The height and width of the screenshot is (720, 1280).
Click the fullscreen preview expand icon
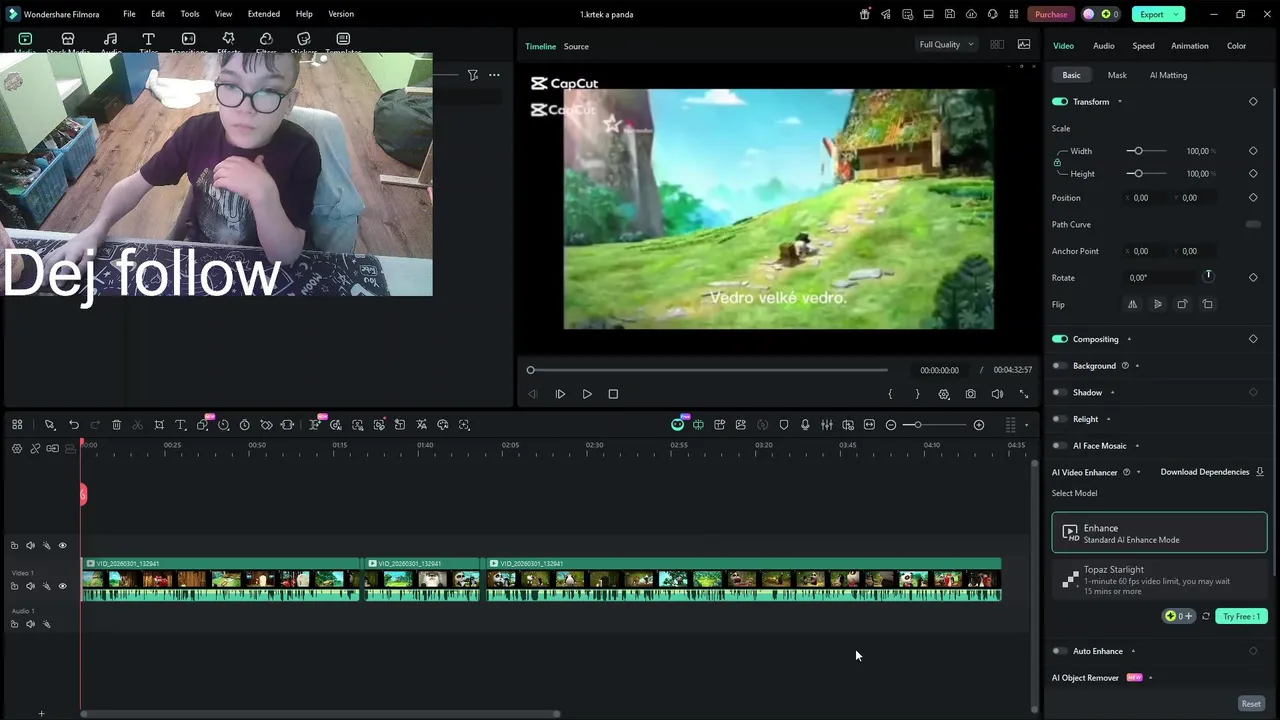(x=1023, y=394)
